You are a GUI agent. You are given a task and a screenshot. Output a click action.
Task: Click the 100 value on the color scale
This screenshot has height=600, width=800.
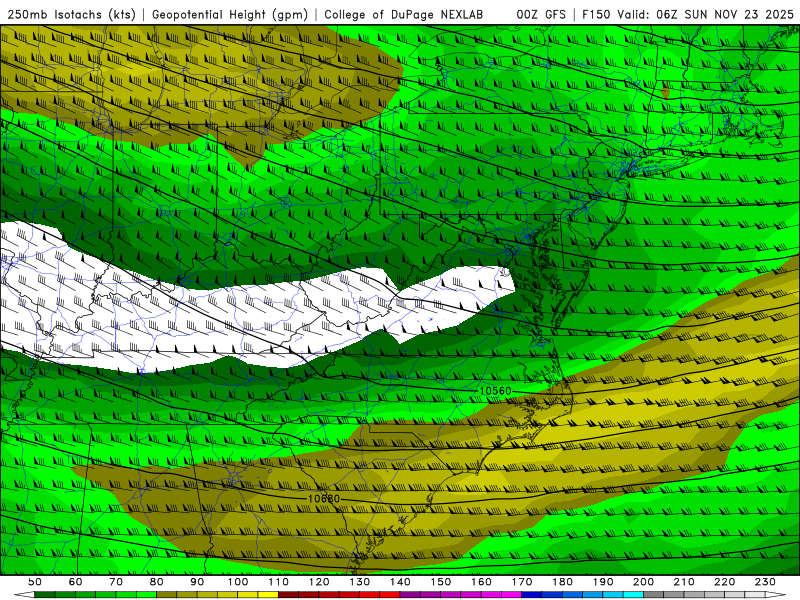click(x=238, y=582)
